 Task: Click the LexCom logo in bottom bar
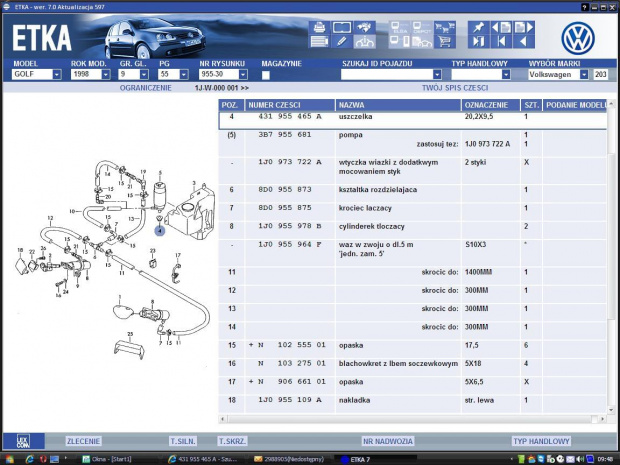point(23,441)
